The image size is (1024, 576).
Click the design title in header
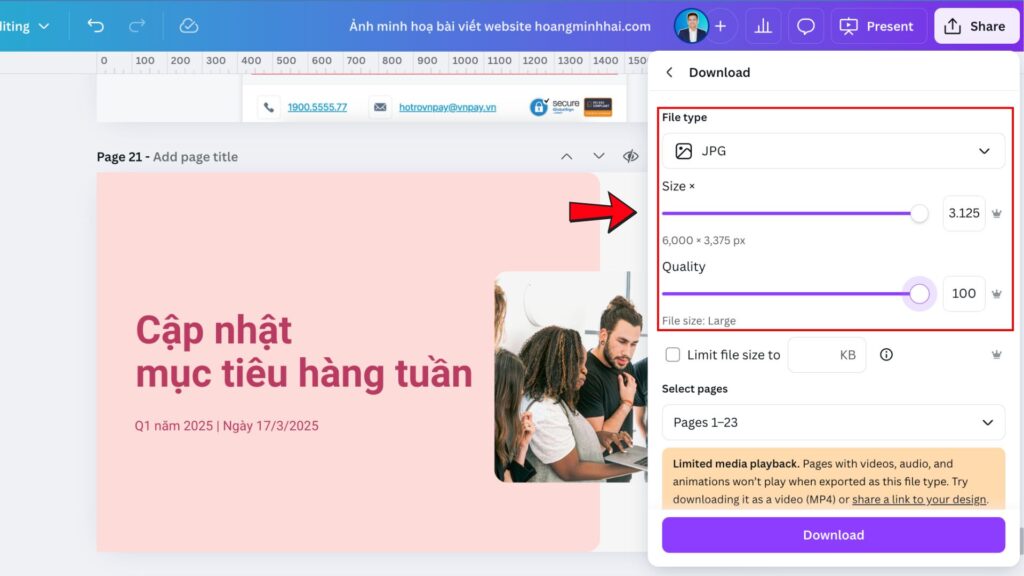click(500, 26)
